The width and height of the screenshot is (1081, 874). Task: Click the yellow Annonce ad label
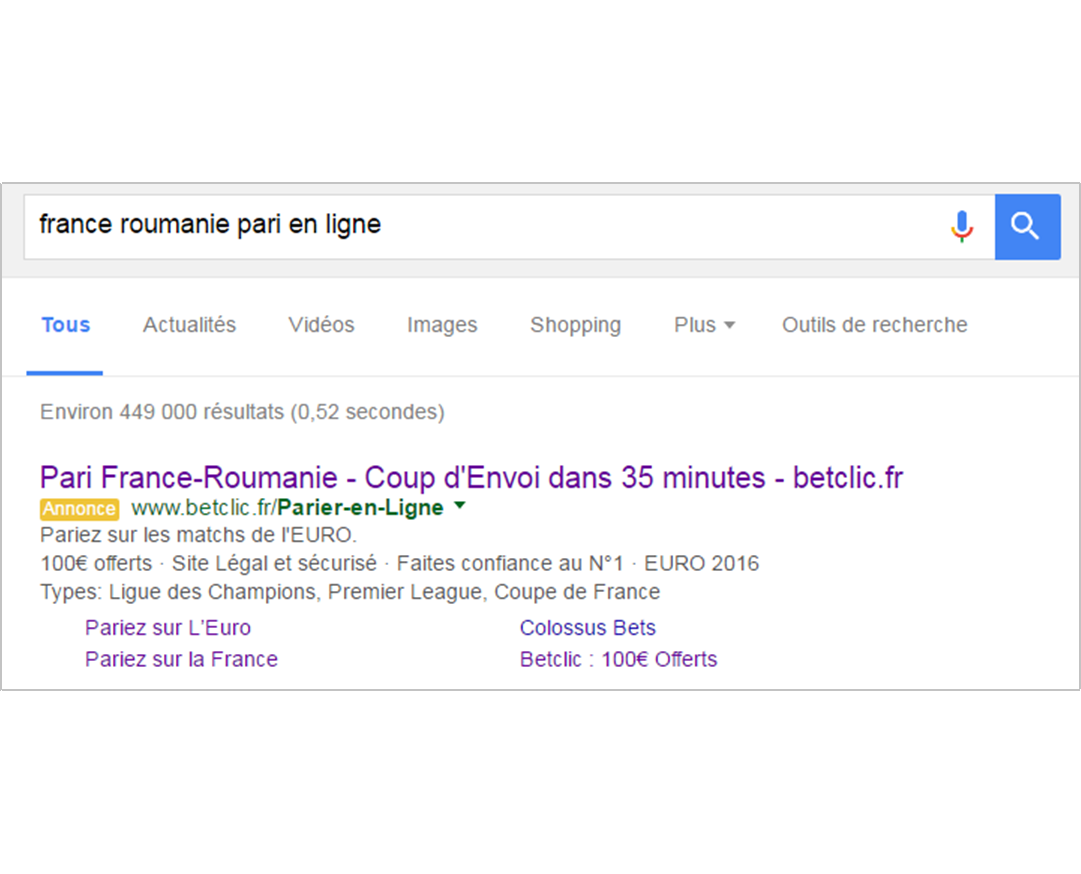(78, 508)
